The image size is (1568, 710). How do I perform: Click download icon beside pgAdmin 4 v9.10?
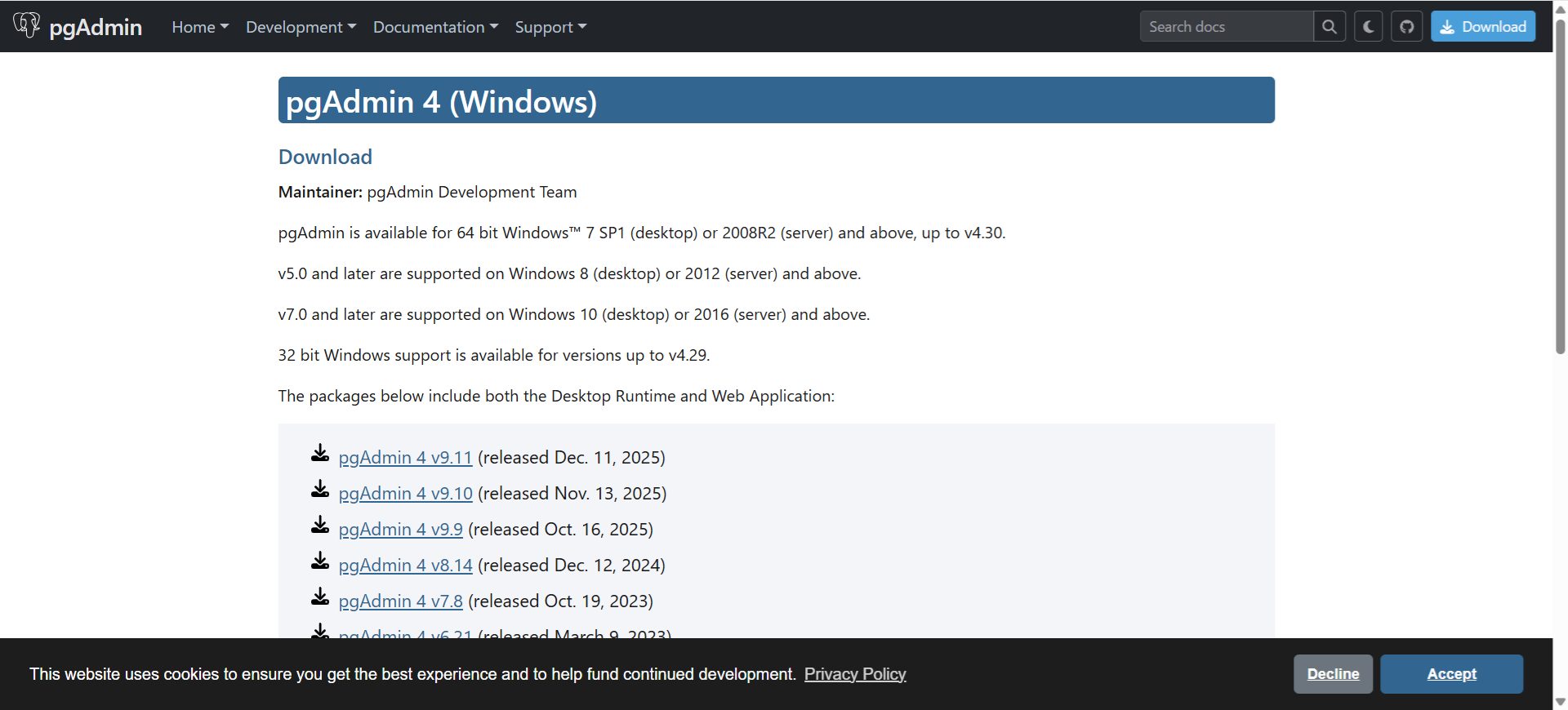pos(320,490)
